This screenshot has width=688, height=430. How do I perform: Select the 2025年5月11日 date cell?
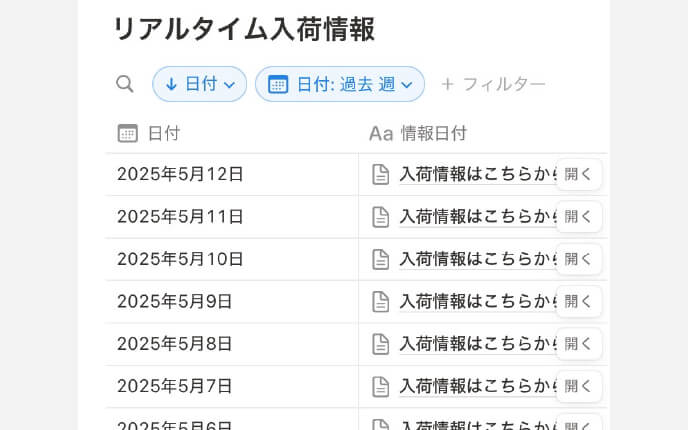pos(232,217)
